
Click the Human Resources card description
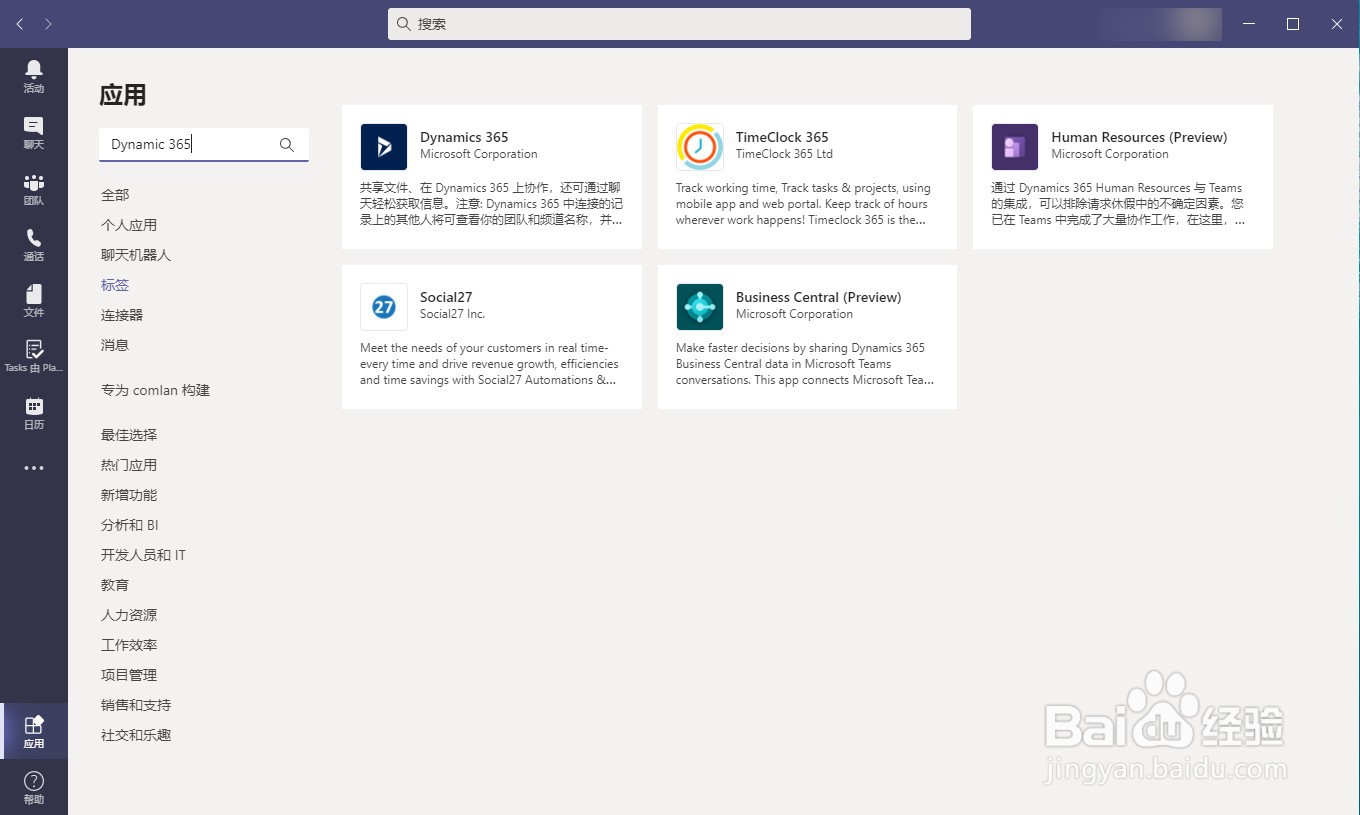pos(1118,204)
